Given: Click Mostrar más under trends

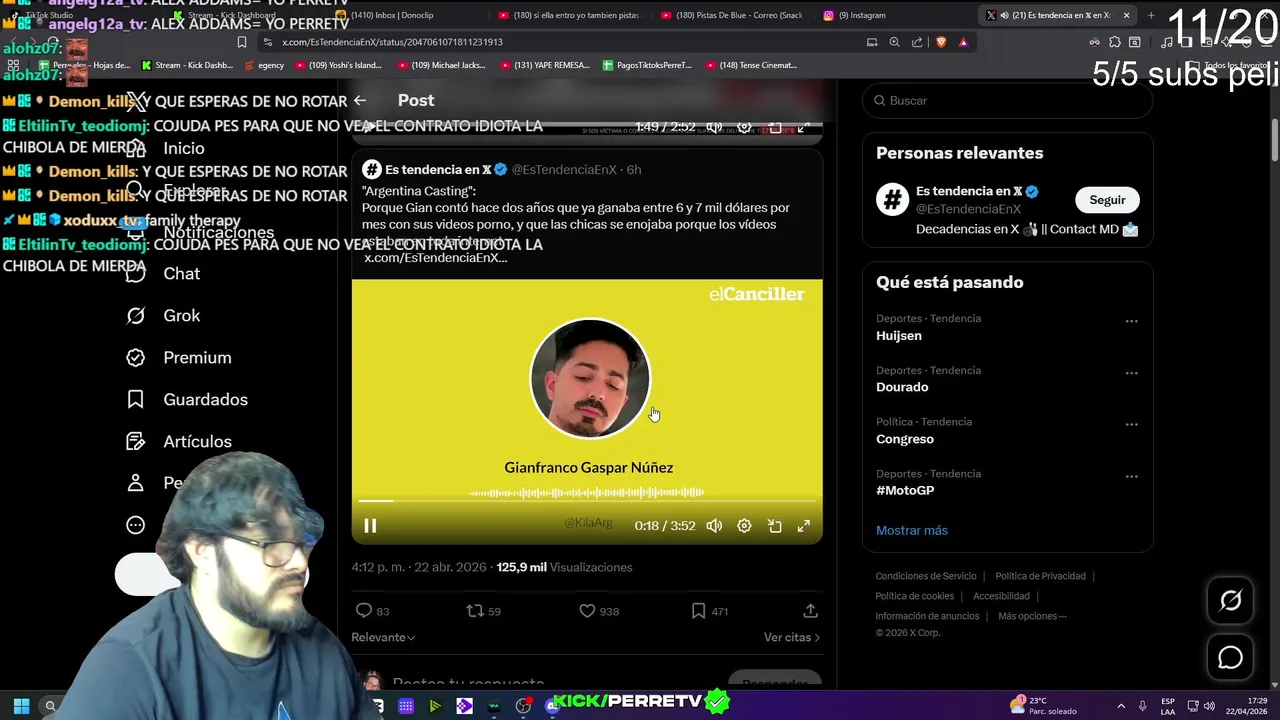Looking at the screenshot, I should 912,530.
